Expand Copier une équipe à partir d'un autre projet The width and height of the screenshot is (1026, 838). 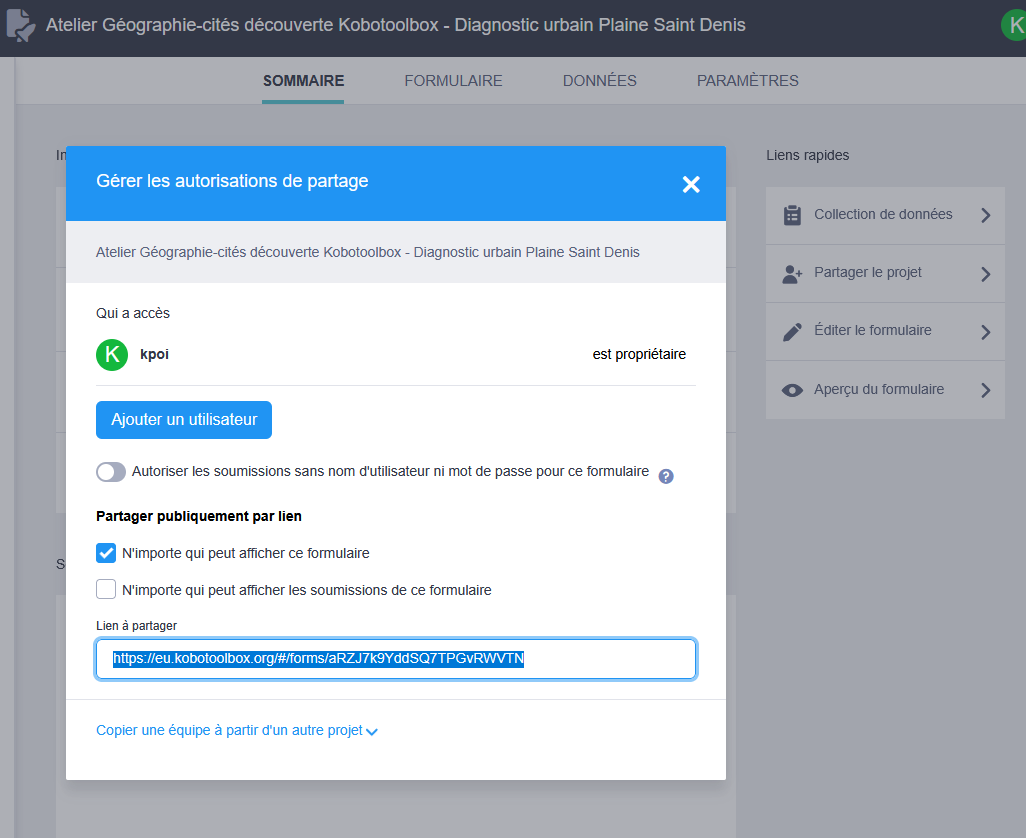click(236, 731)
